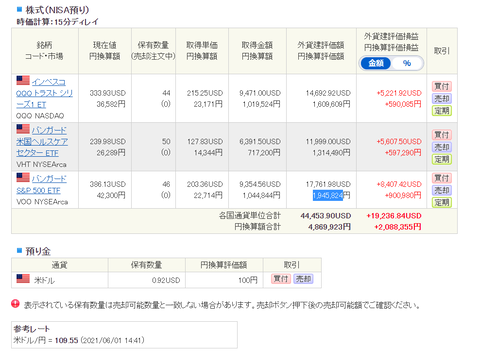The image size is (480, 362).
Task: Select 239.98USD current price of VHT
Action: coord(107,141)
